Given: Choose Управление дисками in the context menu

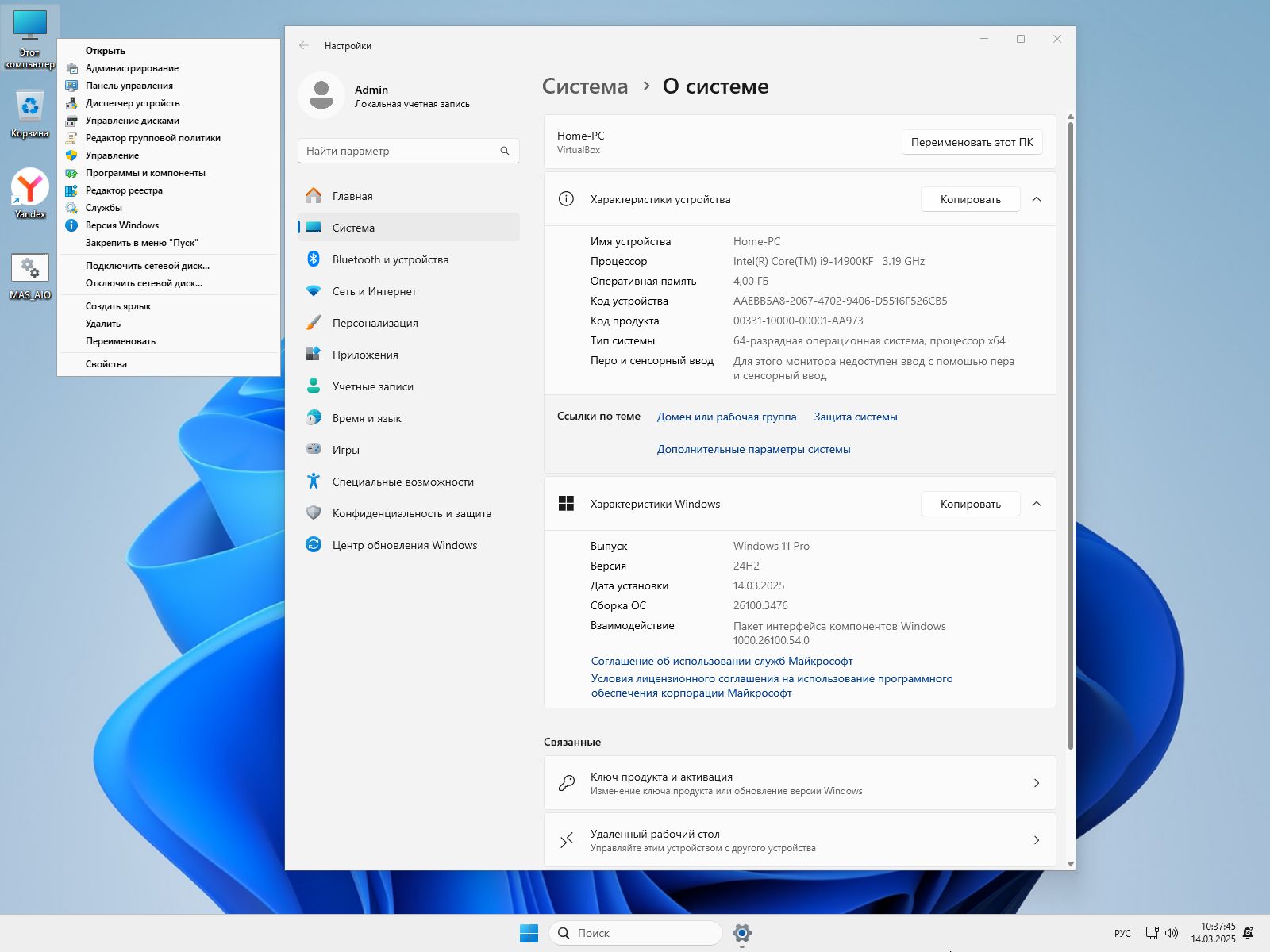Looking at the screenshot, I should click(x=169, y=121).
